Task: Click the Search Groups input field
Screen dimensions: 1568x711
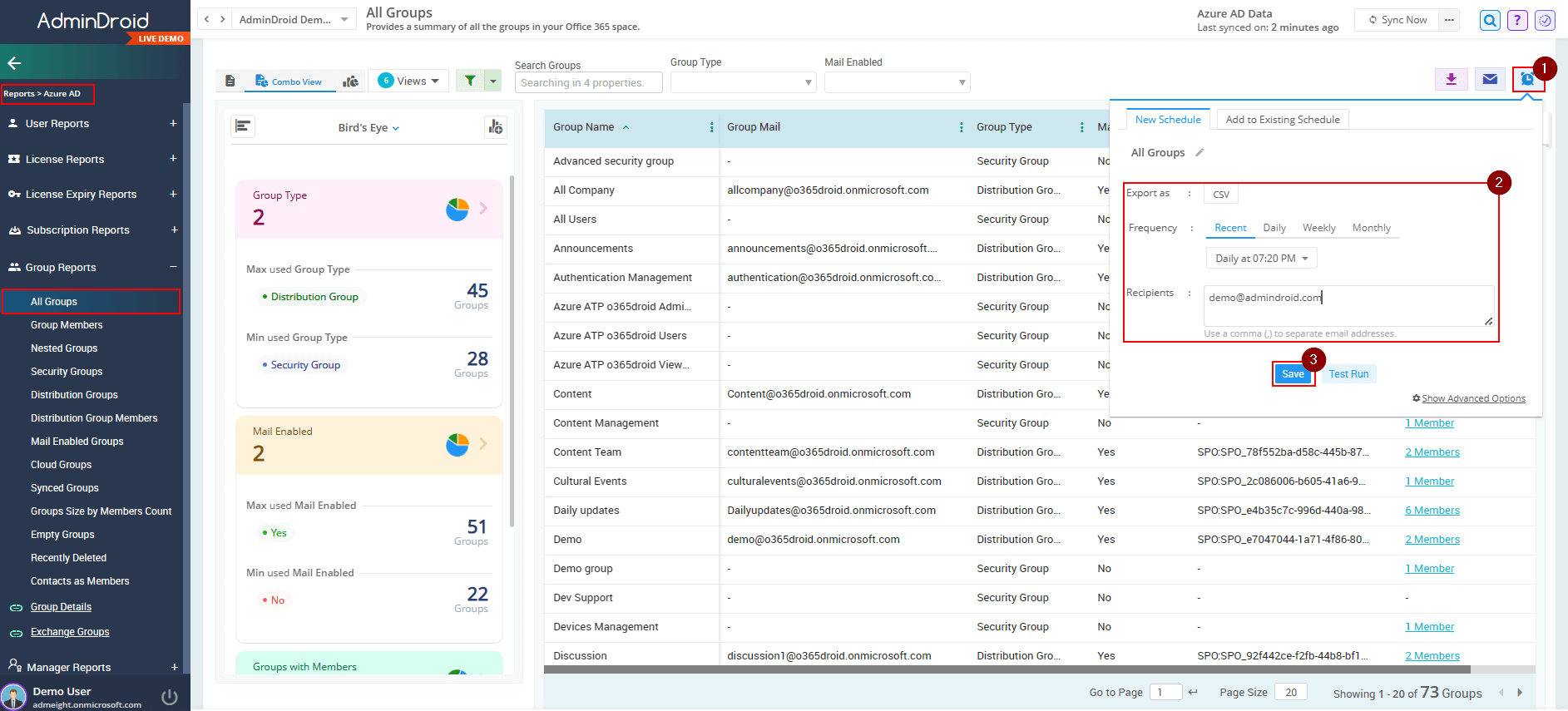Action: pos(588,82)
